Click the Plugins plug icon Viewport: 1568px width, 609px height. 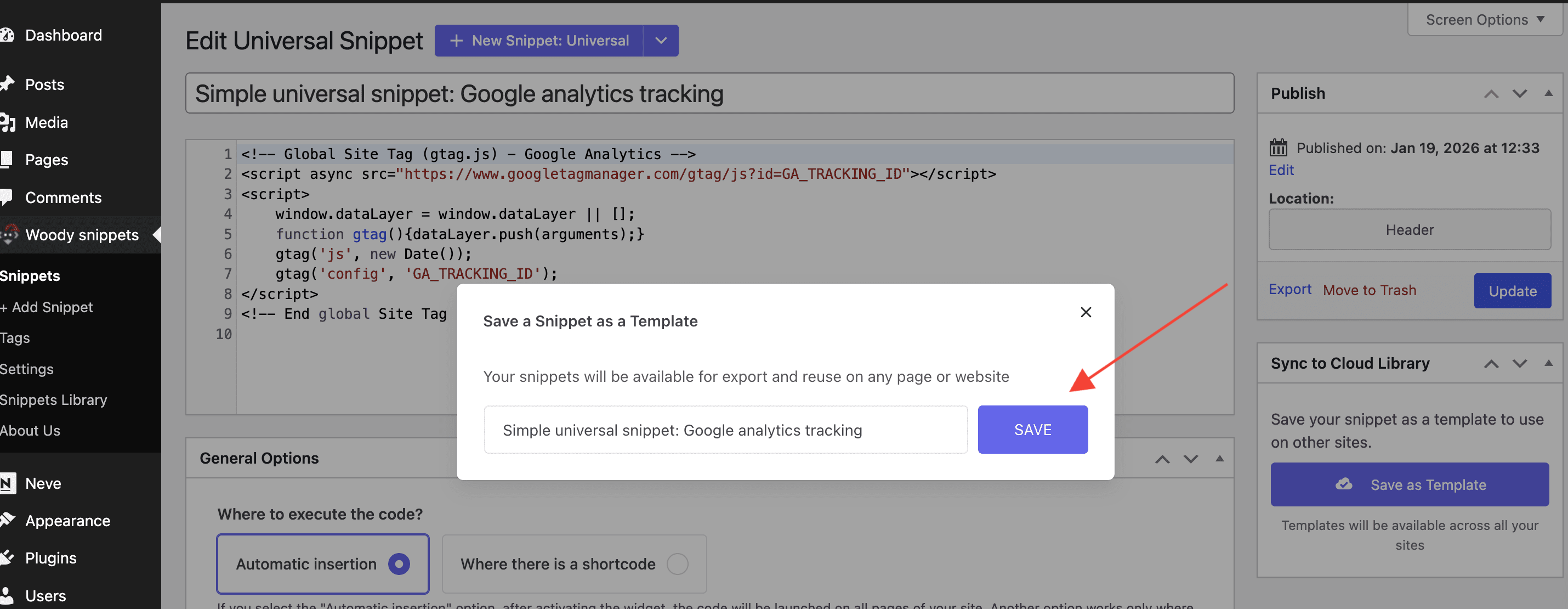pyautogui.click(x=7, y=557)
